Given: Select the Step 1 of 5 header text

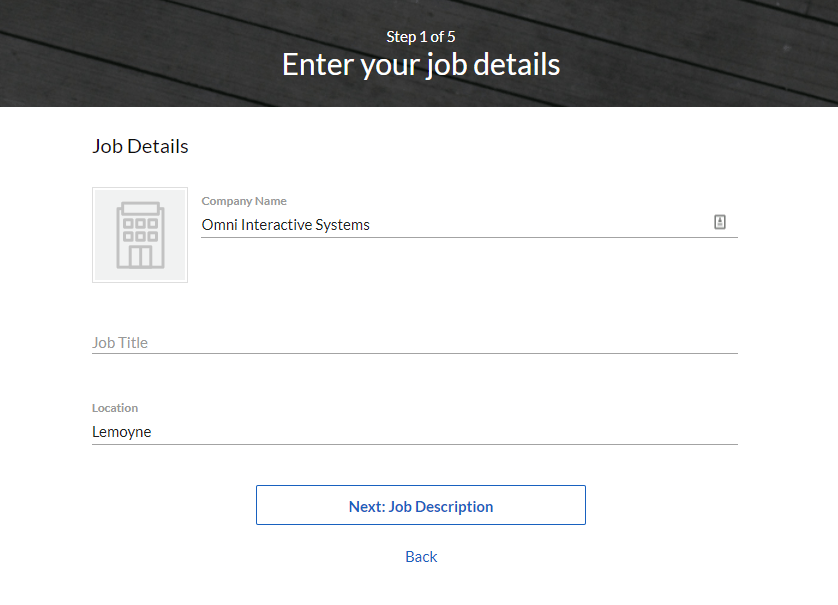Looking at the screenshot, I should pos(420,36).
